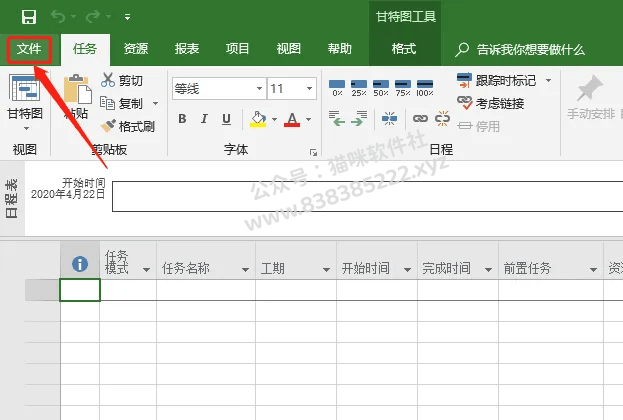Open the 任务名称 column filter arrow
The width and height of the screenshot is (623, 420).
[245, 269]
